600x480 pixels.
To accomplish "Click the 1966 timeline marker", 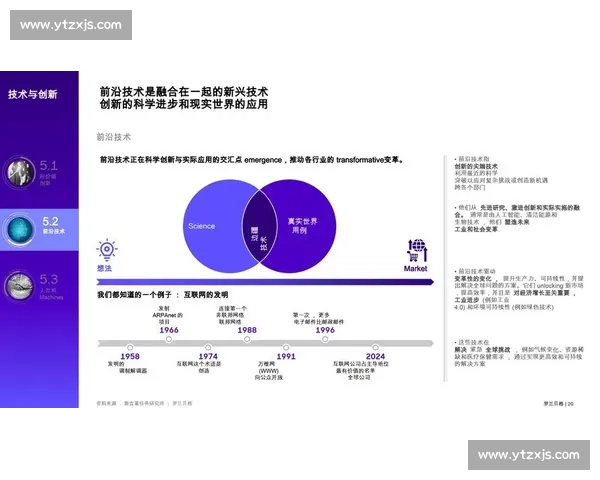I will (169, 339).
